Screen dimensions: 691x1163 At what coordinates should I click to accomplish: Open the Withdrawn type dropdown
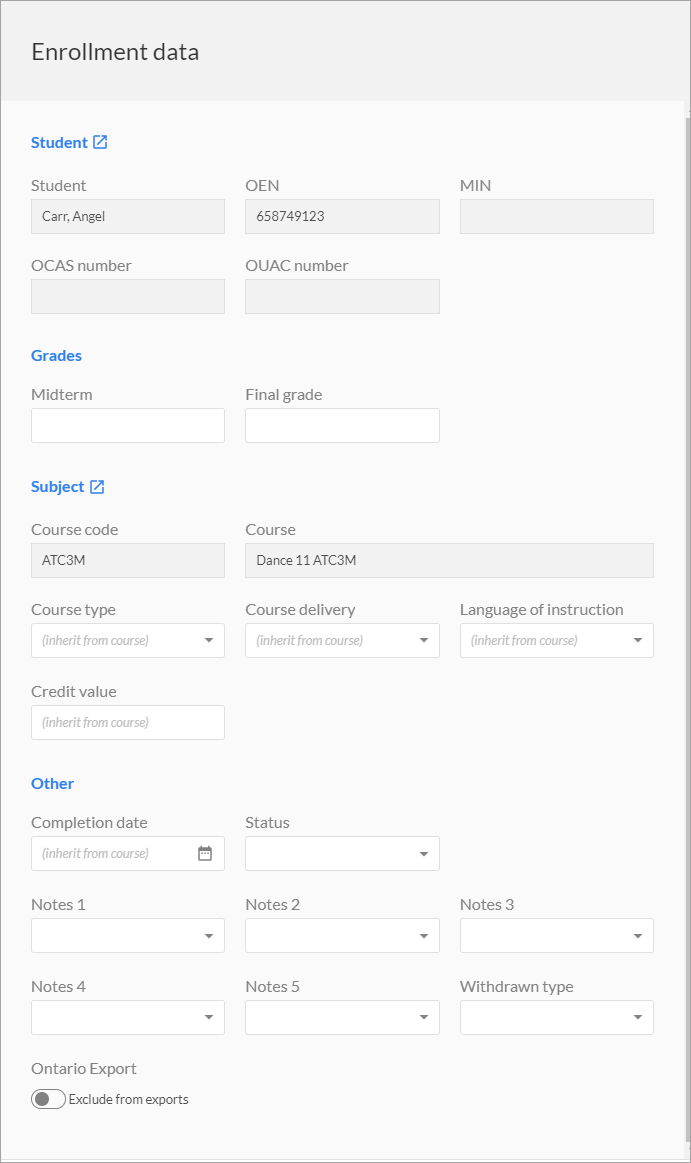[556, 1017]
